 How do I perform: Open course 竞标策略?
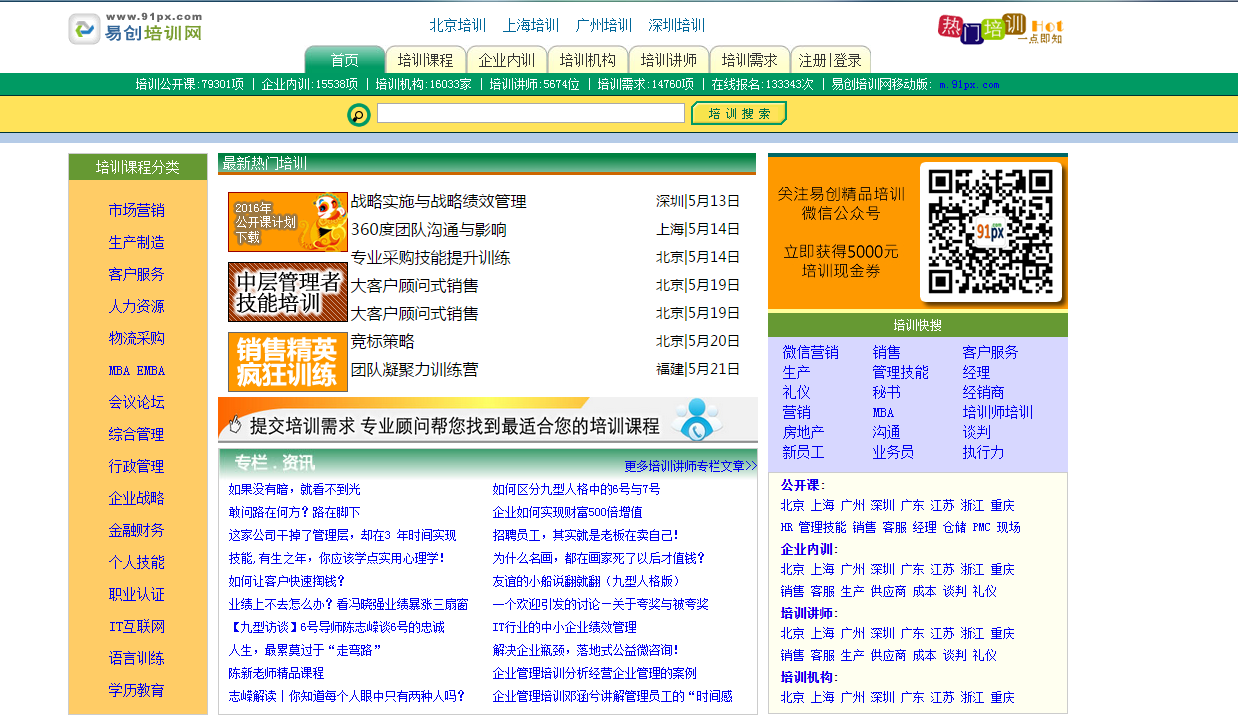coord(382,341)
